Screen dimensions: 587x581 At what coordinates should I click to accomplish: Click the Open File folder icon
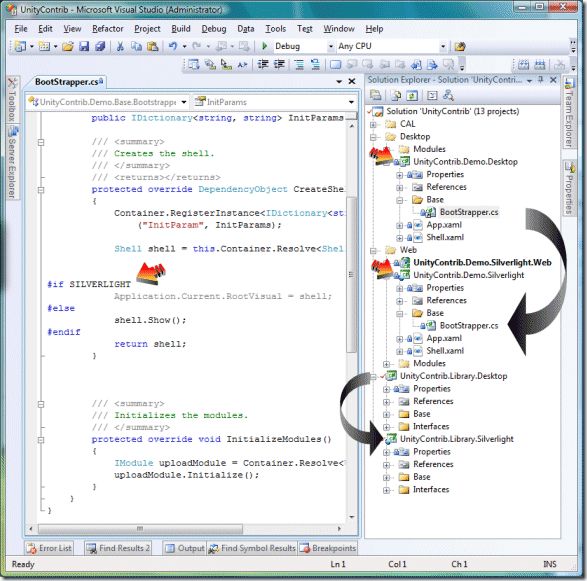(x=68, y=46)
